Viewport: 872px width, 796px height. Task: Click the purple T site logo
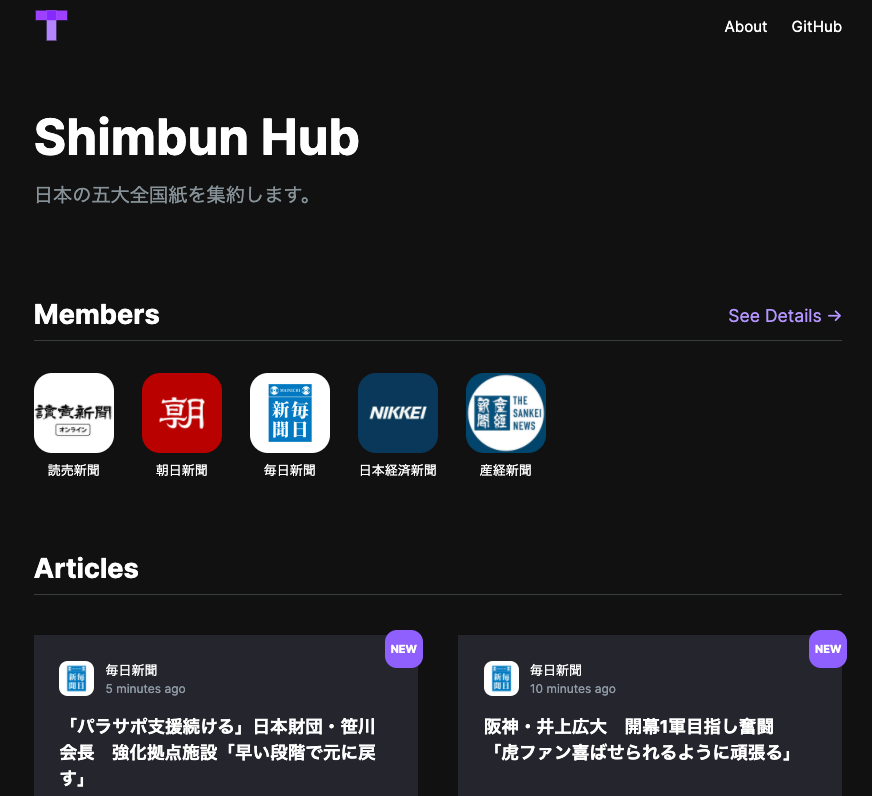51,25
